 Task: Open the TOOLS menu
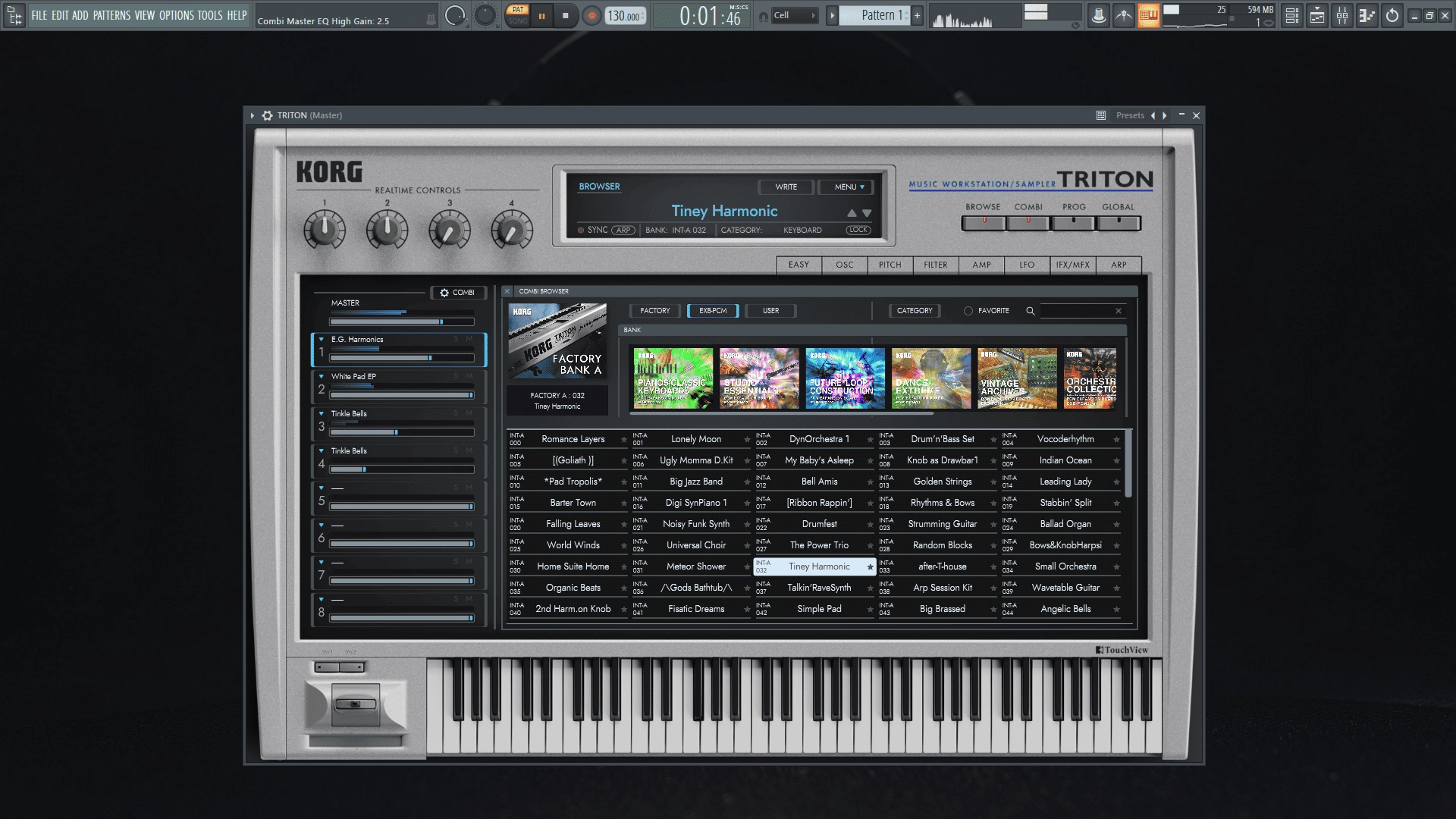[210, 15]
